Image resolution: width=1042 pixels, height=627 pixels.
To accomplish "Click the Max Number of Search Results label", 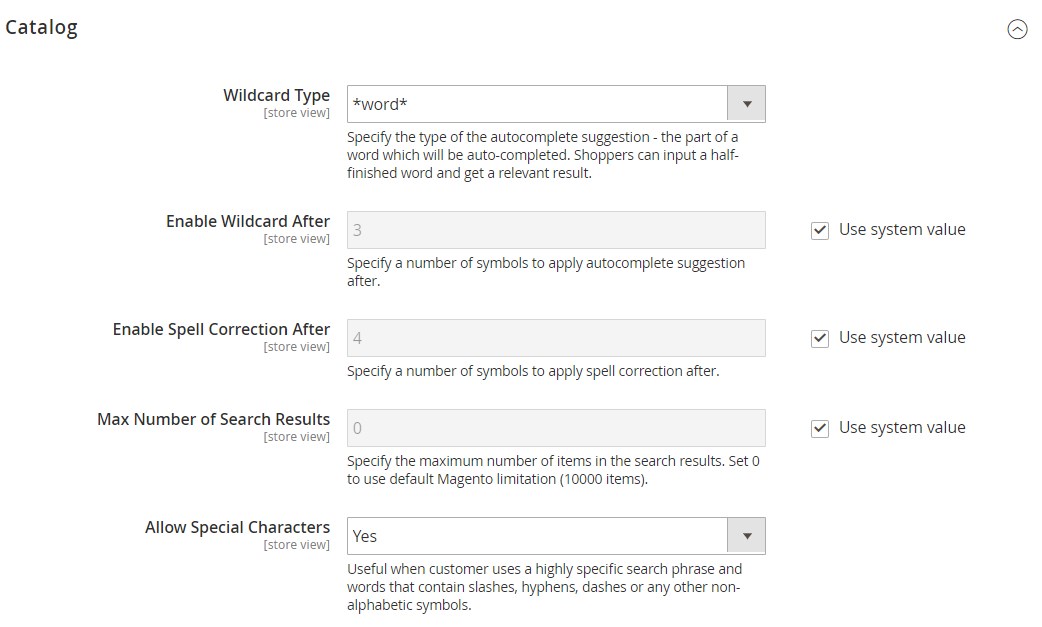I will coord(213,420).
